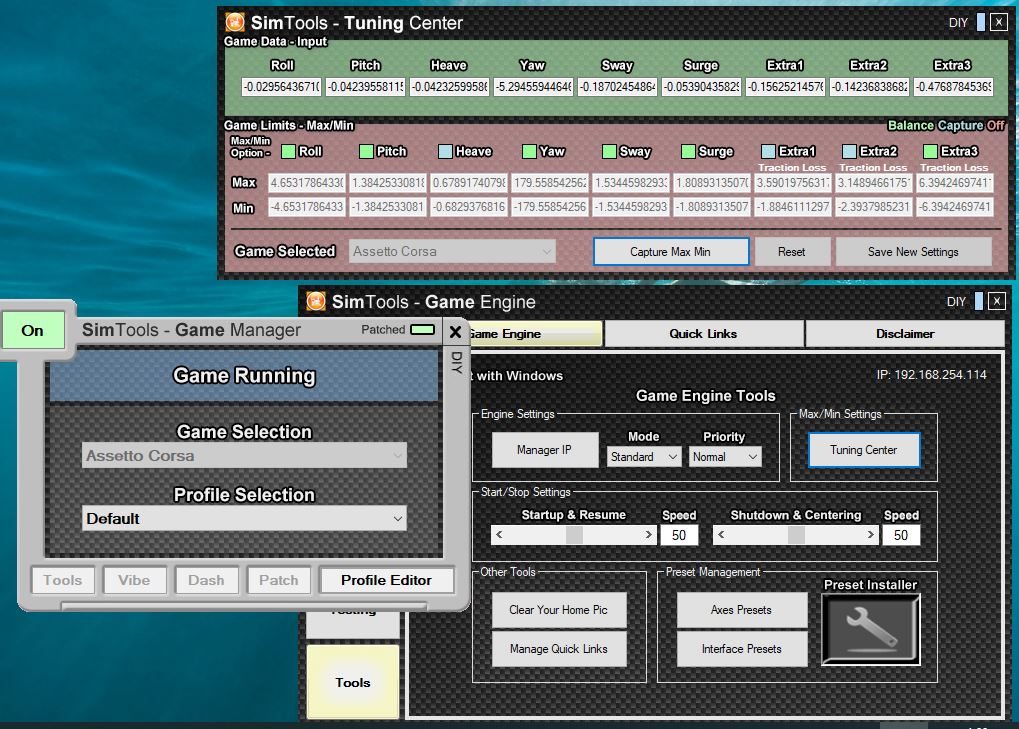Click Reset in Tuning Center
The width and height of the screenshot is (1019, 729).
click(792, 251)
